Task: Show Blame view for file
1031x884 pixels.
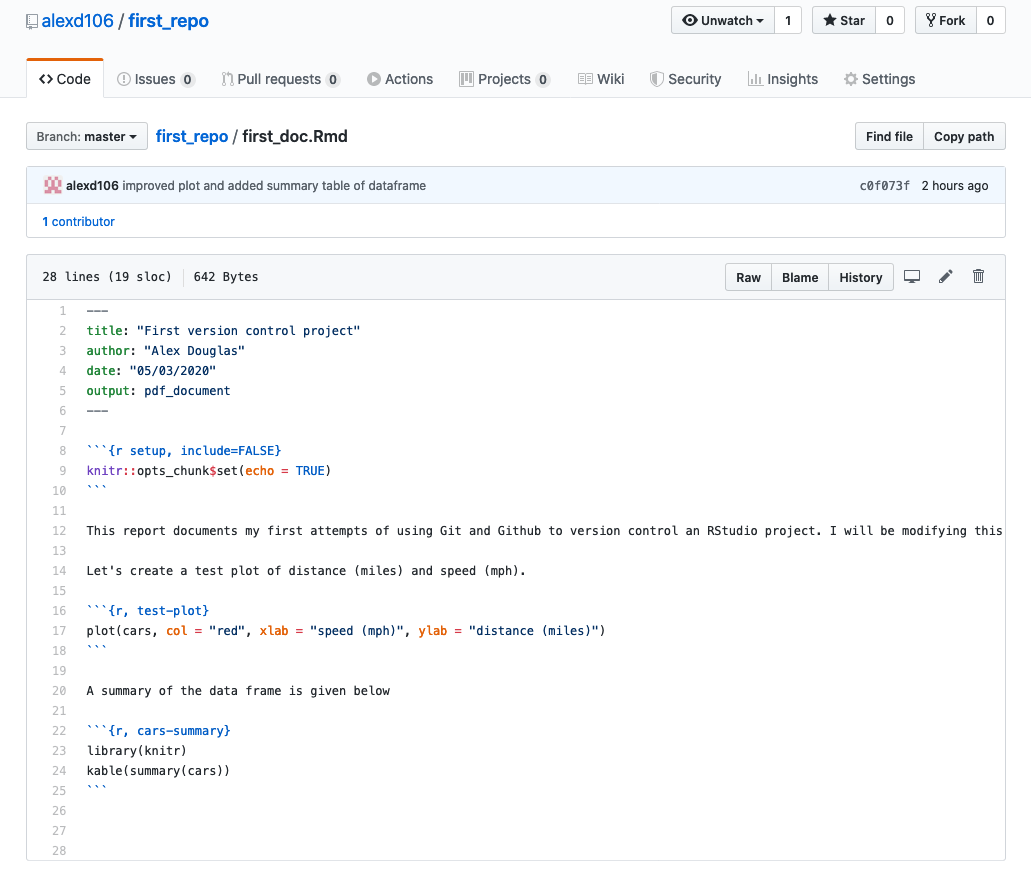Action: [800, 277]
